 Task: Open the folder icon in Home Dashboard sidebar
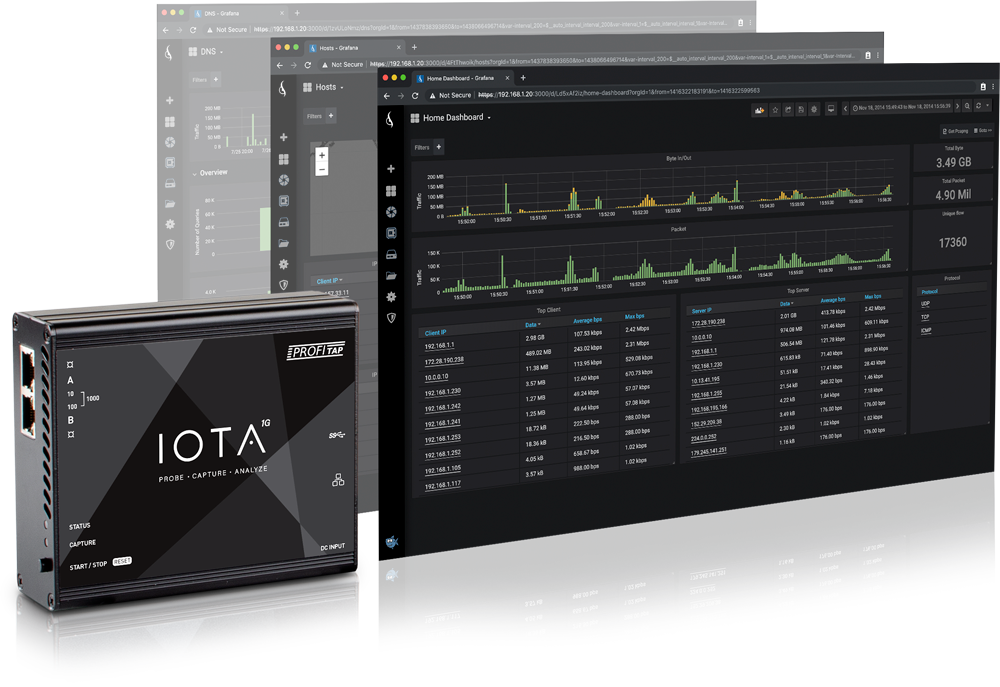(391, 276)
